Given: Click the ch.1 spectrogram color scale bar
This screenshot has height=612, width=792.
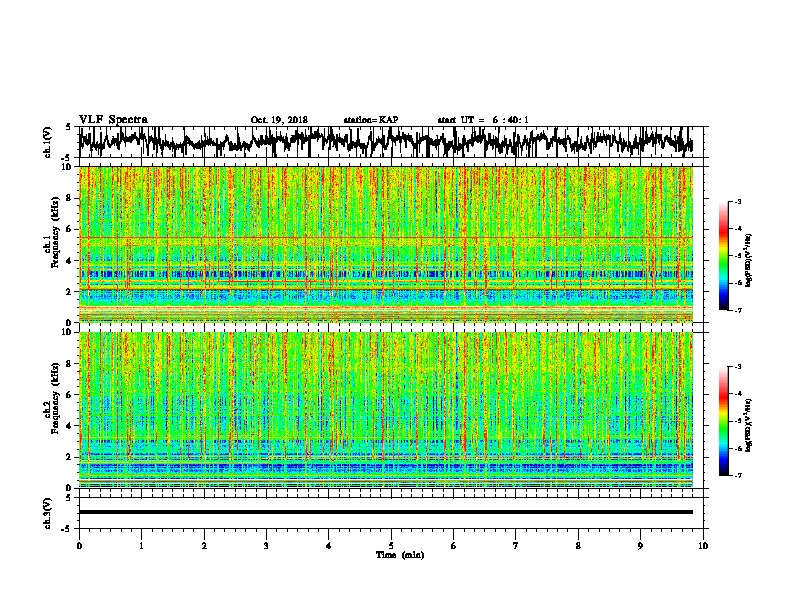Looking at the screenshot, I should point(723,255).
